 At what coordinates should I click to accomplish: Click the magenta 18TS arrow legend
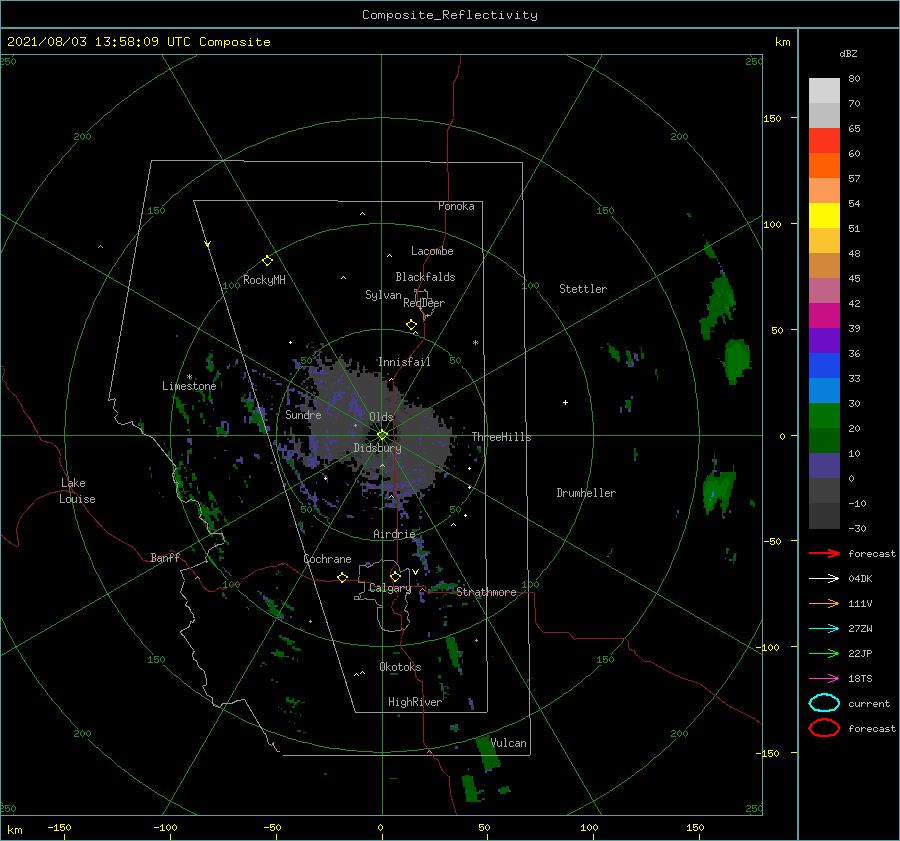pyautogui.click(x=824, y=679)
